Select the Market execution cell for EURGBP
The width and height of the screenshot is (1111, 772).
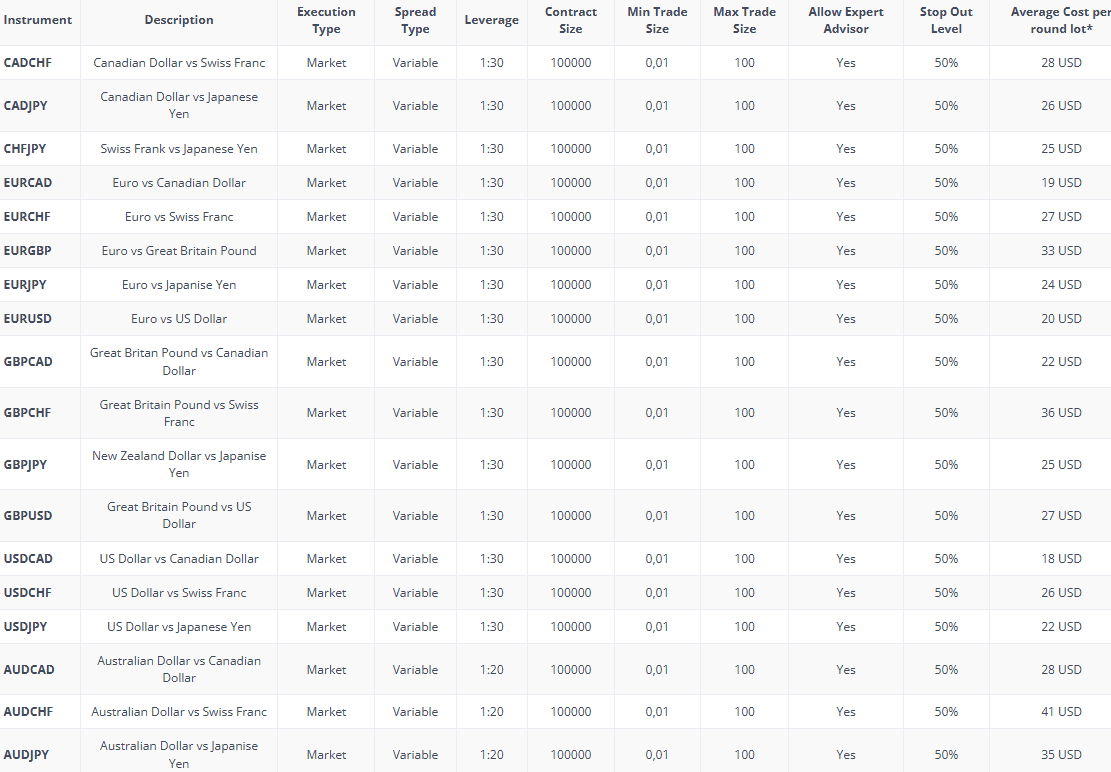(326, 250)
